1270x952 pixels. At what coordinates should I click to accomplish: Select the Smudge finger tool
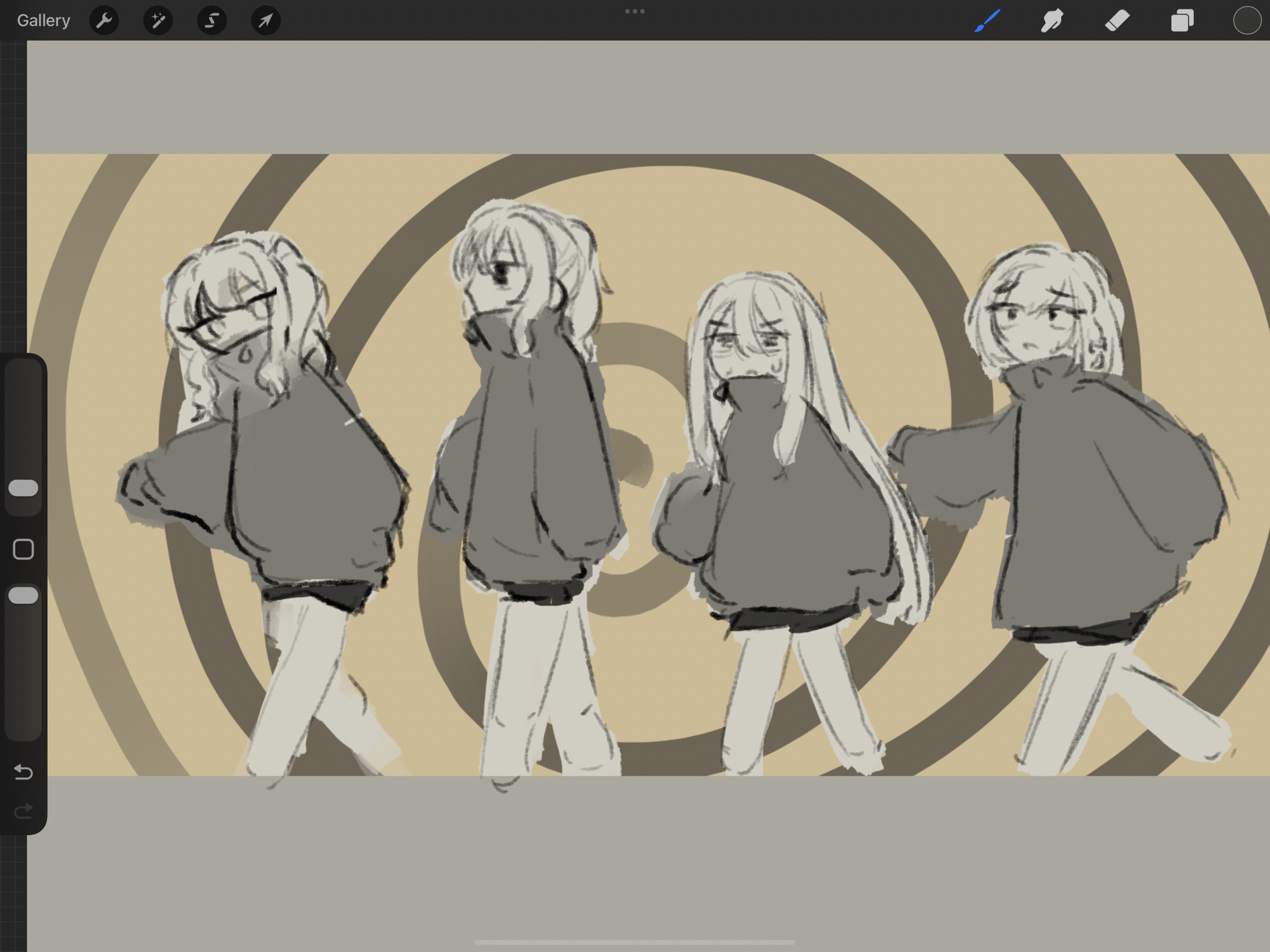1052,20
